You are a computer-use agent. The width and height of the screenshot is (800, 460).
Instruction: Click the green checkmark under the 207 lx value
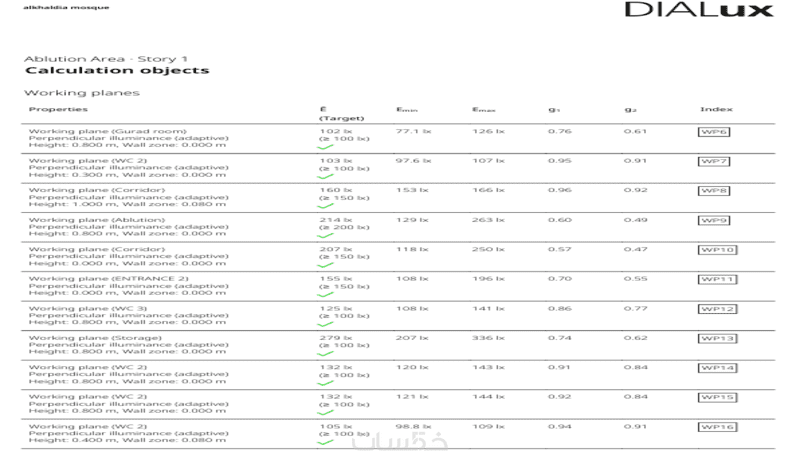click(x=325, y=265)
